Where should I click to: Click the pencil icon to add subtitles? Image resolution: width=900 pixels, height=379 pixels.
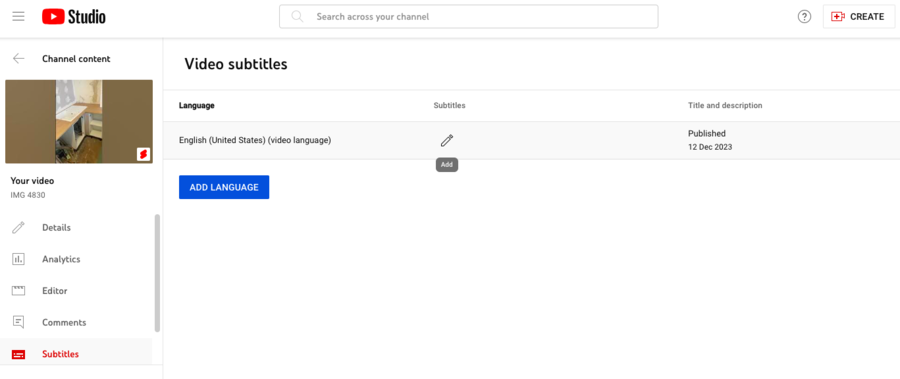pos(447,140)
